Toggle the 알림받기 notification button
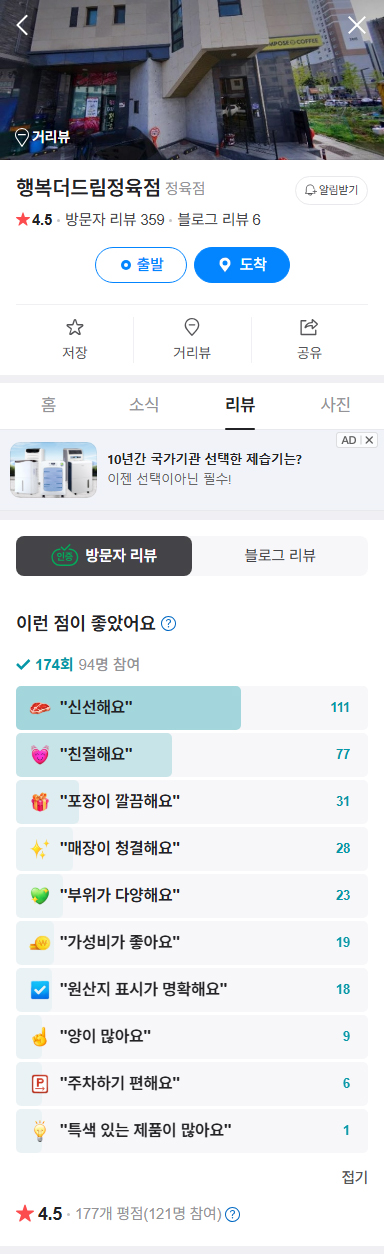 (332, 190)
